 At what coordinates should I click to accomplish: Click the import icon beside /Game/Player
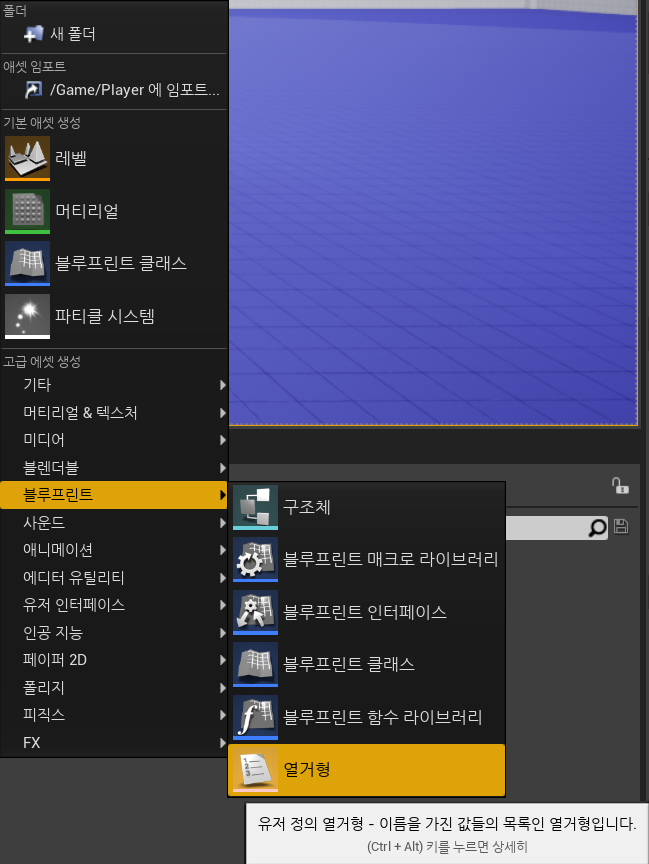(x=33, y=89)
